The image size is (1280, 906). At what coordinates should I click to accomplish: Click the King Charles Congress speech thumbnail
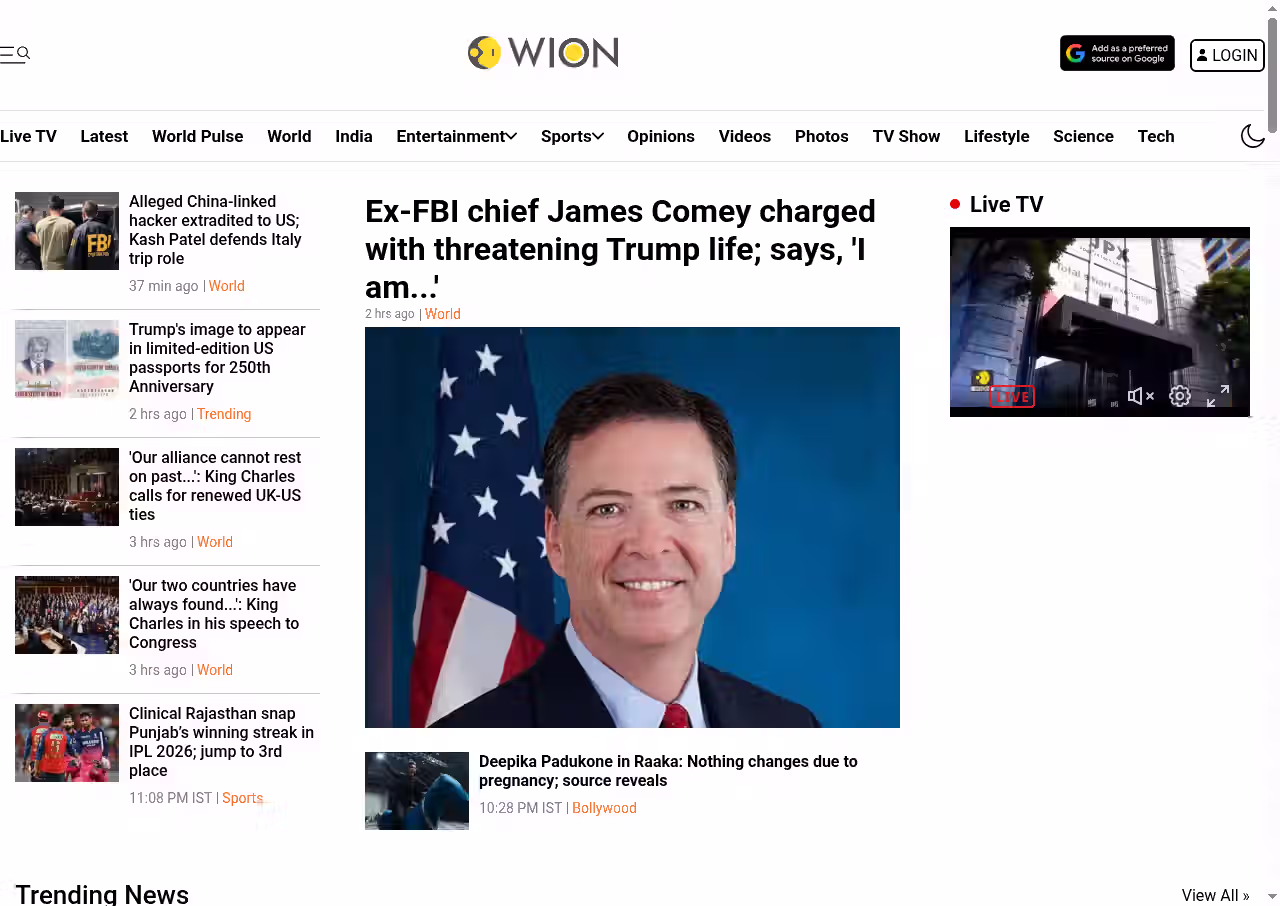pyautogui.click(x=67, y=615)
